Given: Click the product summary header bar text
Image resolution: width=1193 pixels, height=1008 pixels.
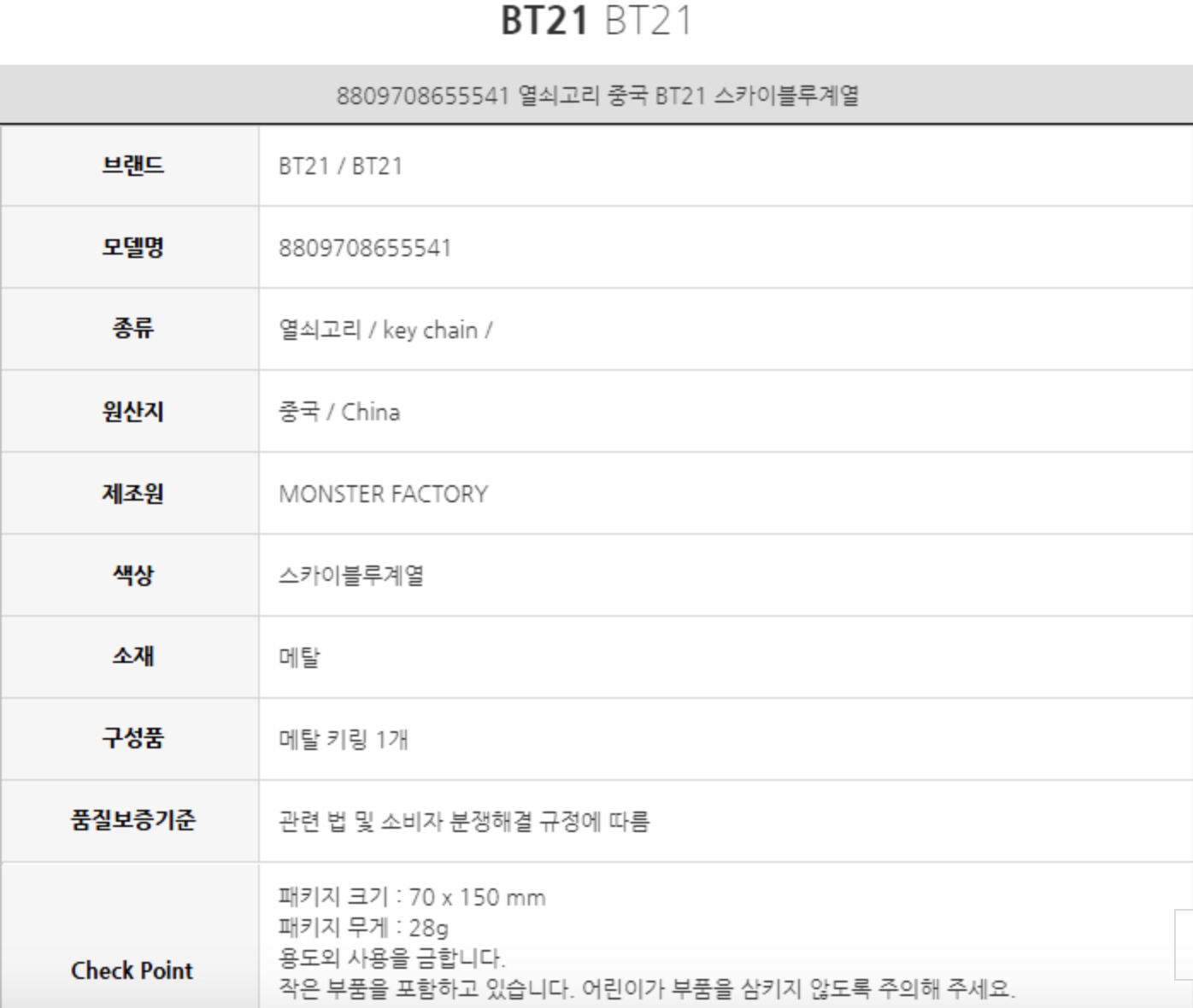Looking at the screenshot, I should tap(596, 95).
